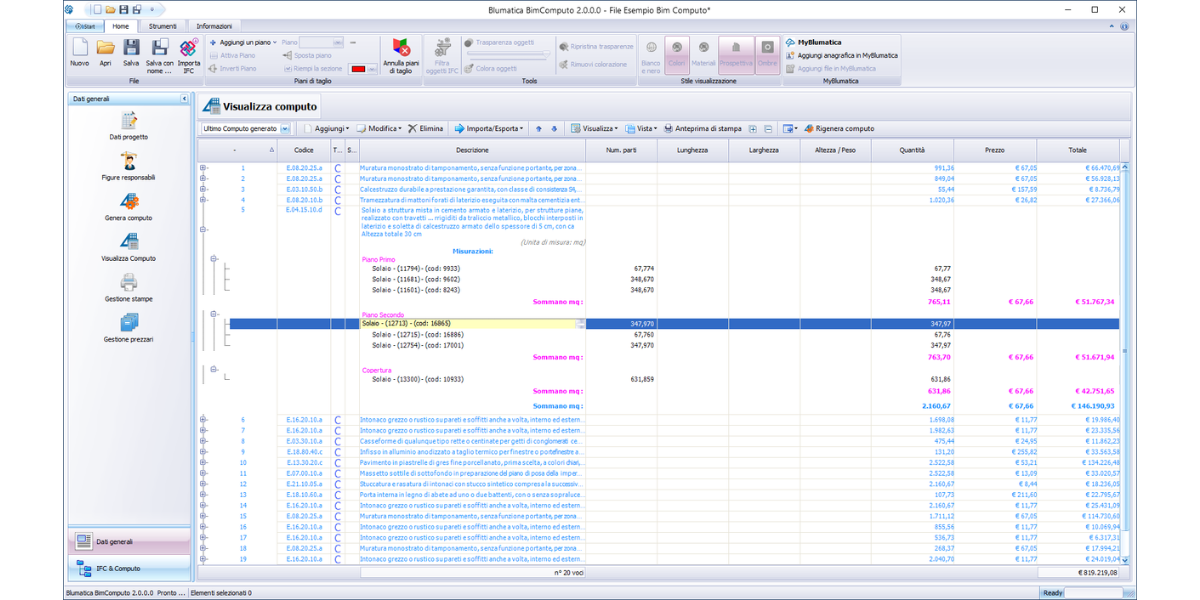
Task: Expand the tree node for row 1
Action: click(x=203, y=168)
